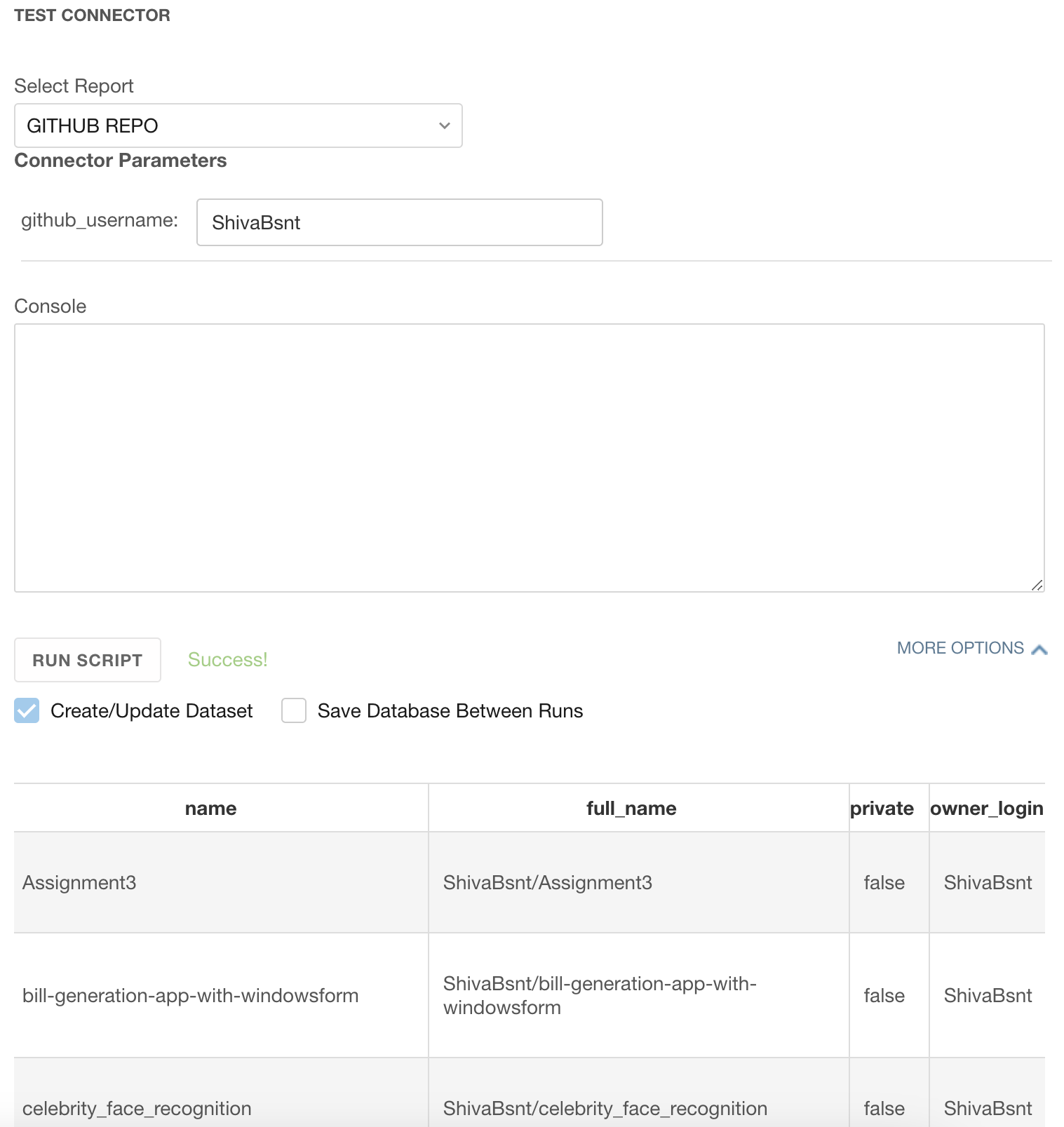Click the ShivaBsnt/Assignment3 full name cell

click(547, 882)
